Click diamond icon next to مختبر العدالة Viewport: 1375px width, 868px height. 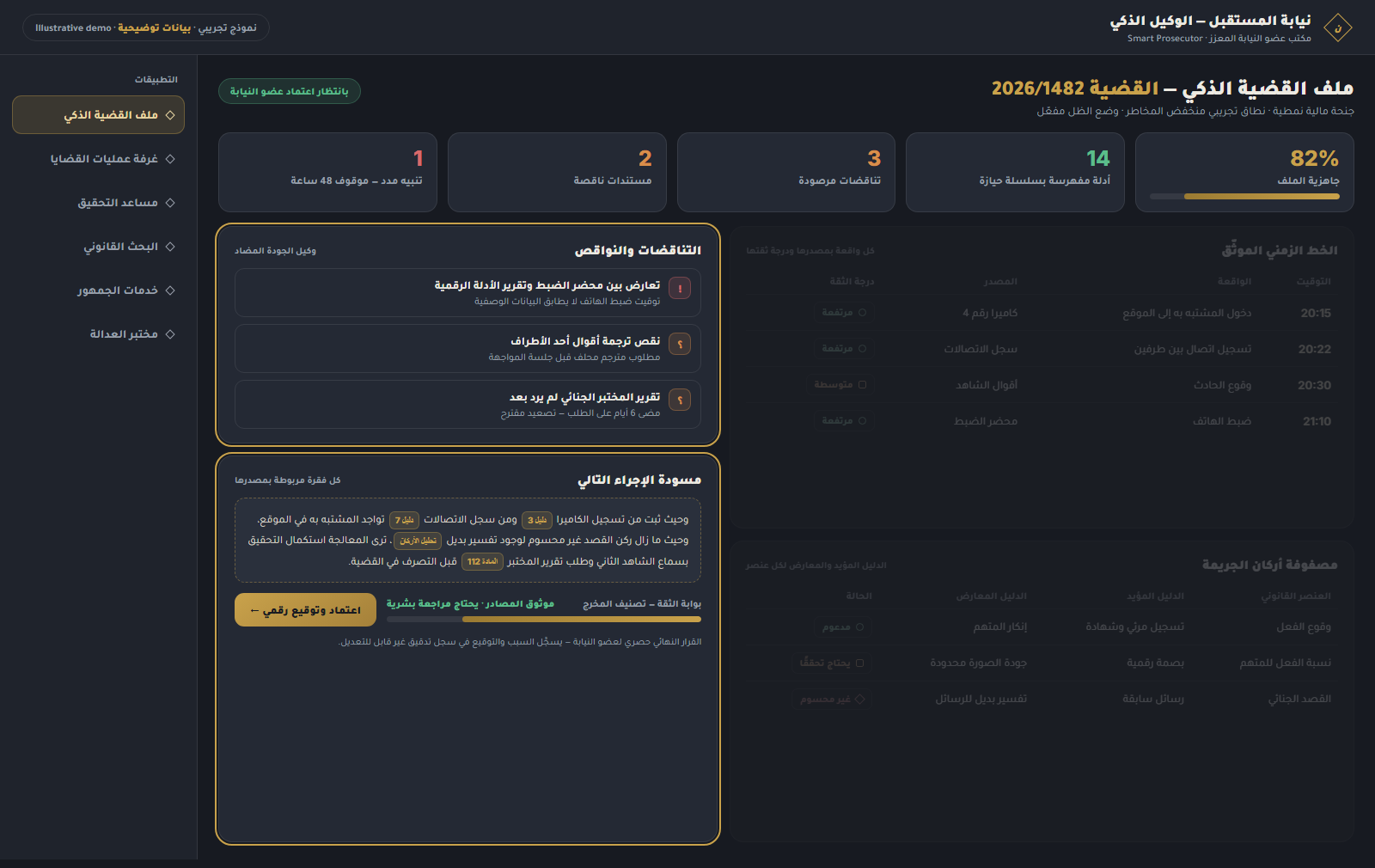point(170,334)
